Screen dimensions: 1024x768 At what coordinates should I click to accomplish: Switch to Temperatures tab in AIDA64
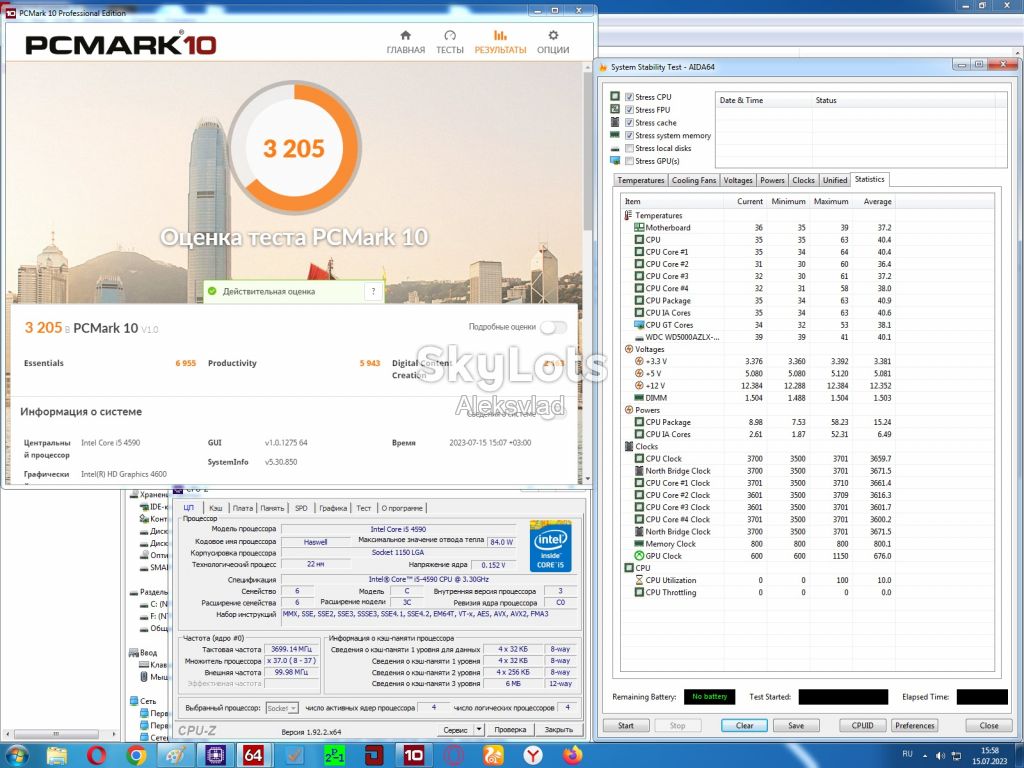641,180
